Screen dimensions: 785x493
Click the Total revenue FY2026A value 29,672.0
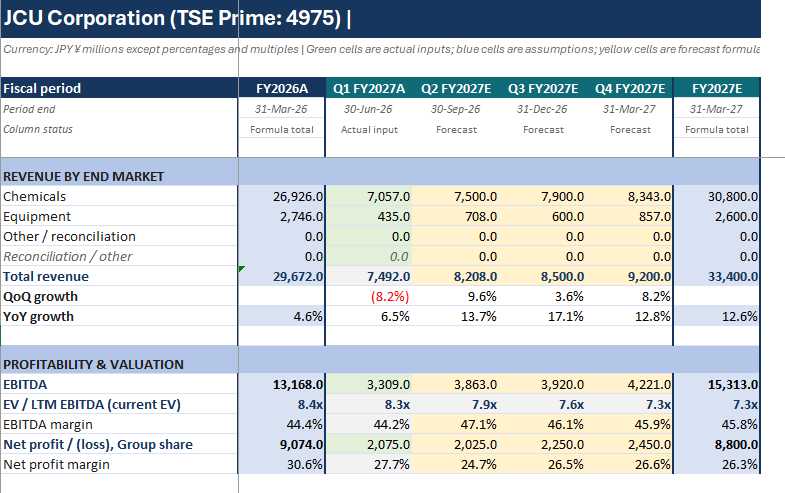(282, 276)
